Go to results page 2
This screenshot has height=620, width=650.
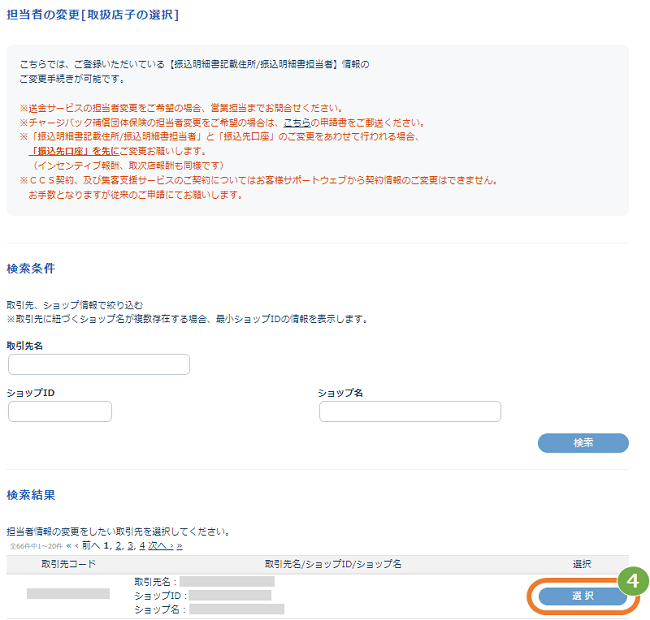(x=119, y=545)
